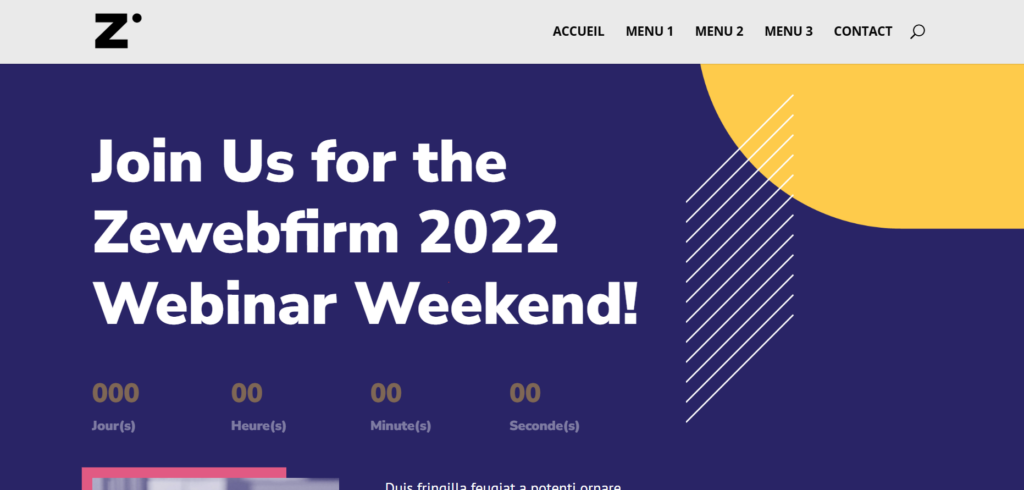
Task: Click the Z logo in header
Action: (x=118, y=31)
